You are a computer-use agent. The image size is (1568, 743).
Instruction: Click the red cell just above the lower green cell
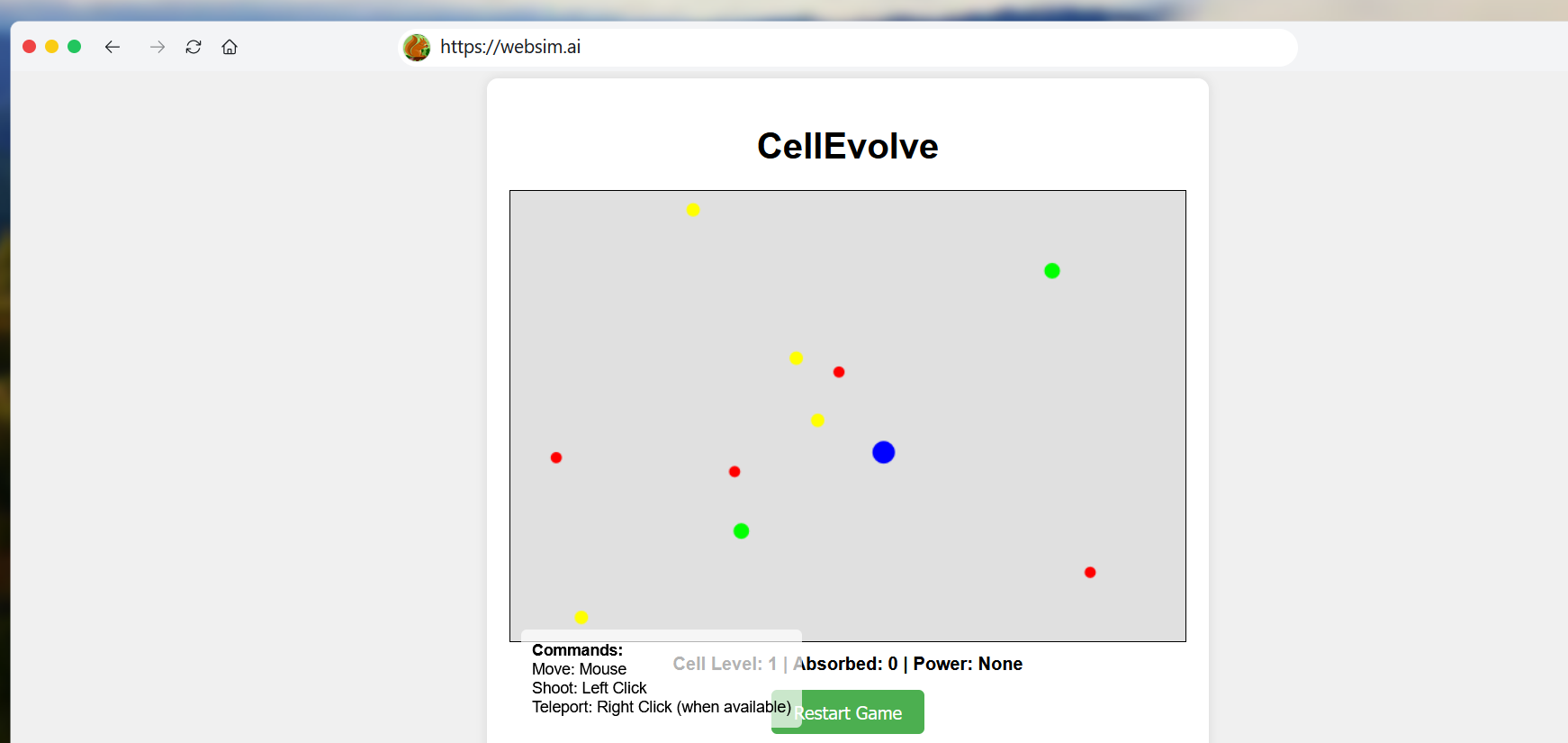(x=734, y=472)
